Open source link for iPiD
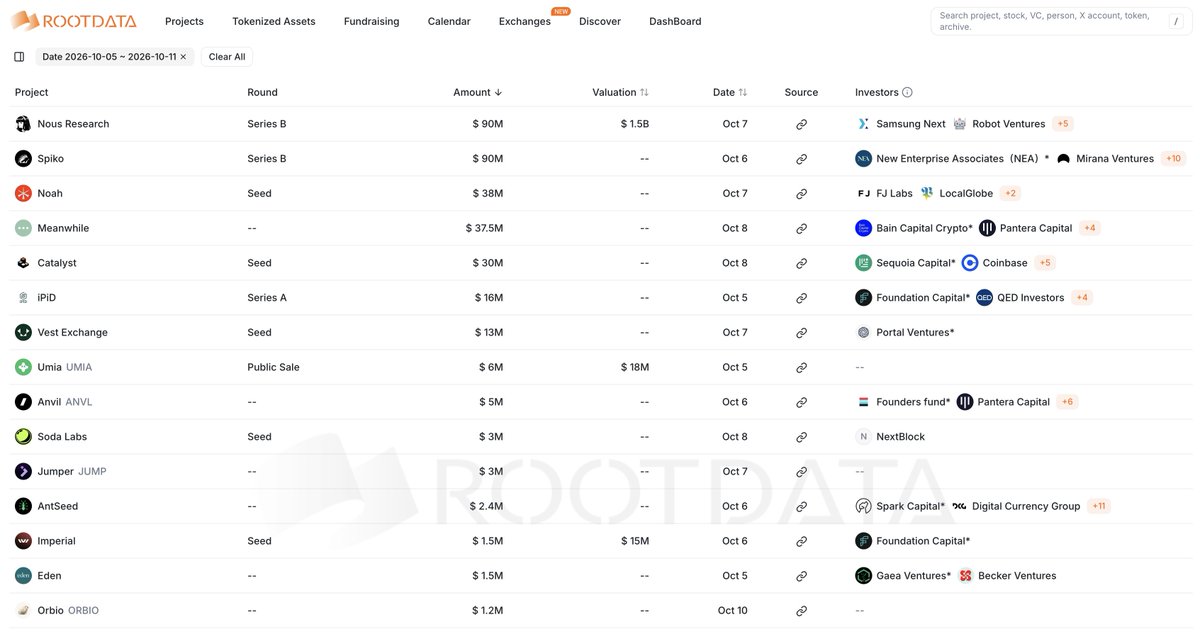This screenshot has width=1200, height=632. tap(801, 298)
